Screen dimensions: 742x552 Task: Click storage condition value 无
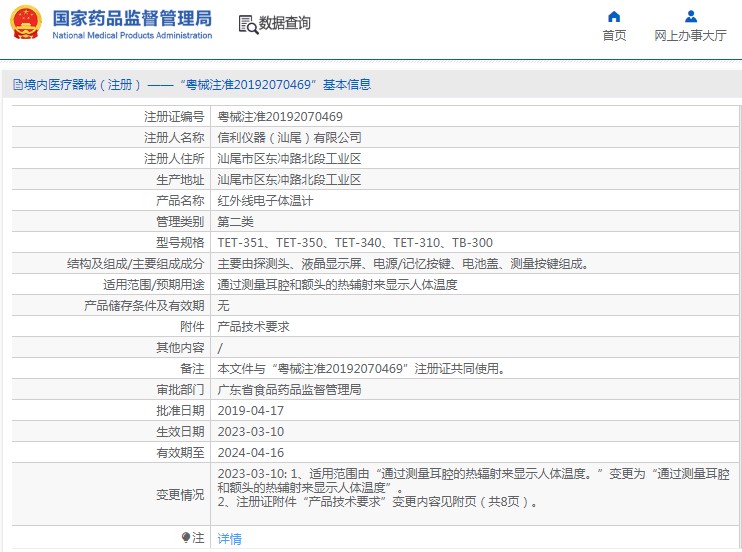click(x=223, y=305)
